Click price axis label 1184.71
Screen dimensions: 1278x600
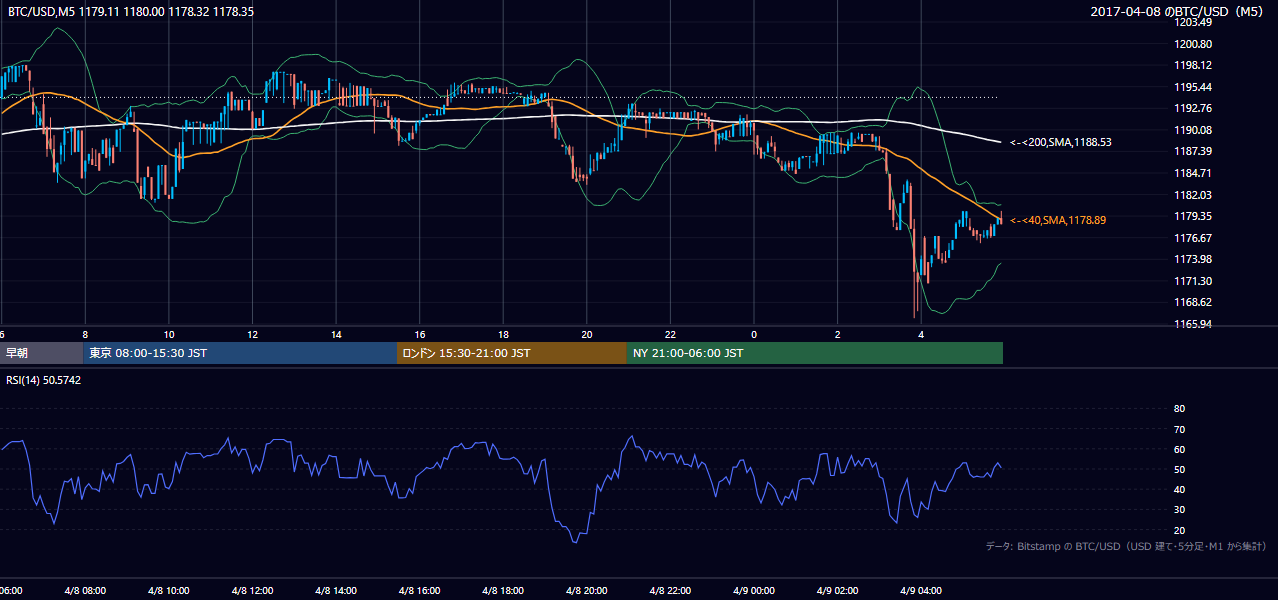(x=1192, y=173)
